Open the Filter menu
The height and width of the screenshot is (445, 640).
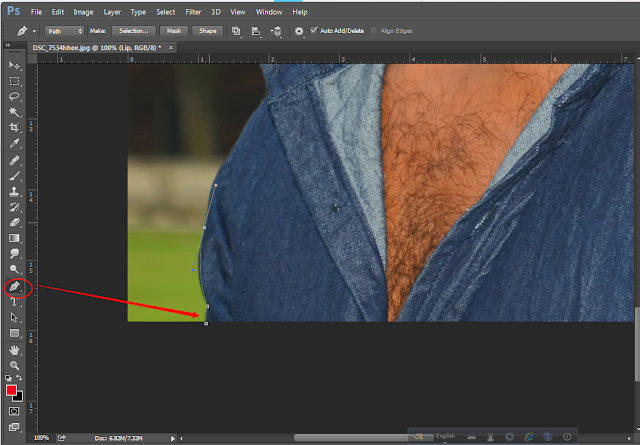[193, 12]
